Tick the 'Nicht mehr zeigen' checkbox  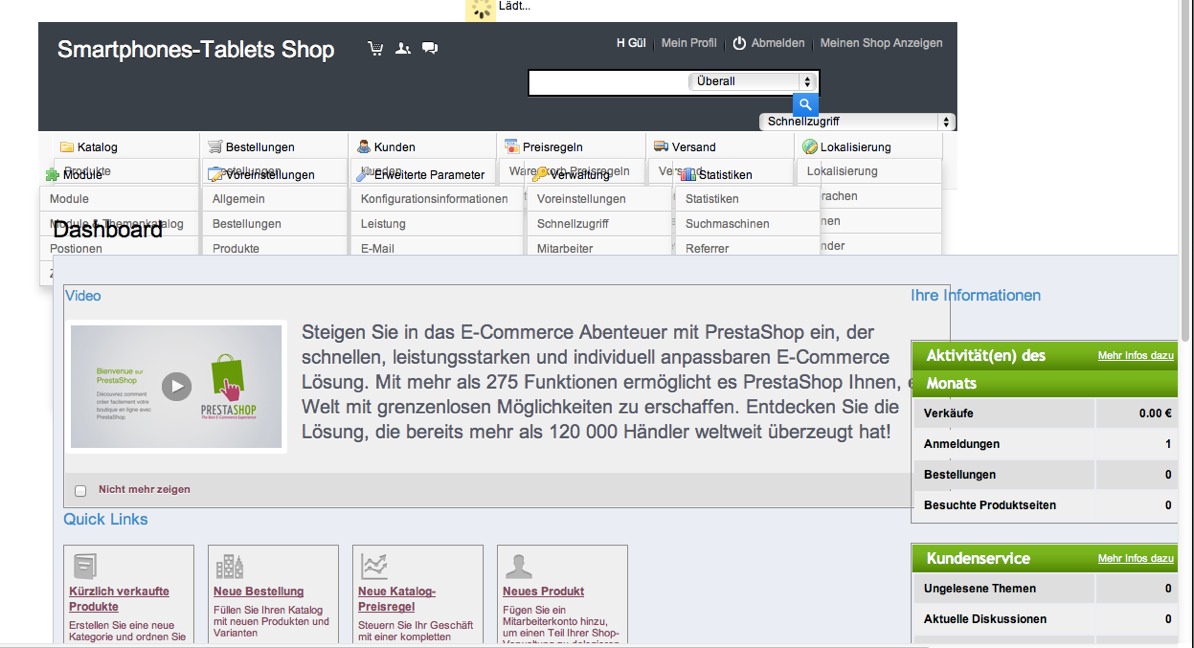tap(81, 490)
